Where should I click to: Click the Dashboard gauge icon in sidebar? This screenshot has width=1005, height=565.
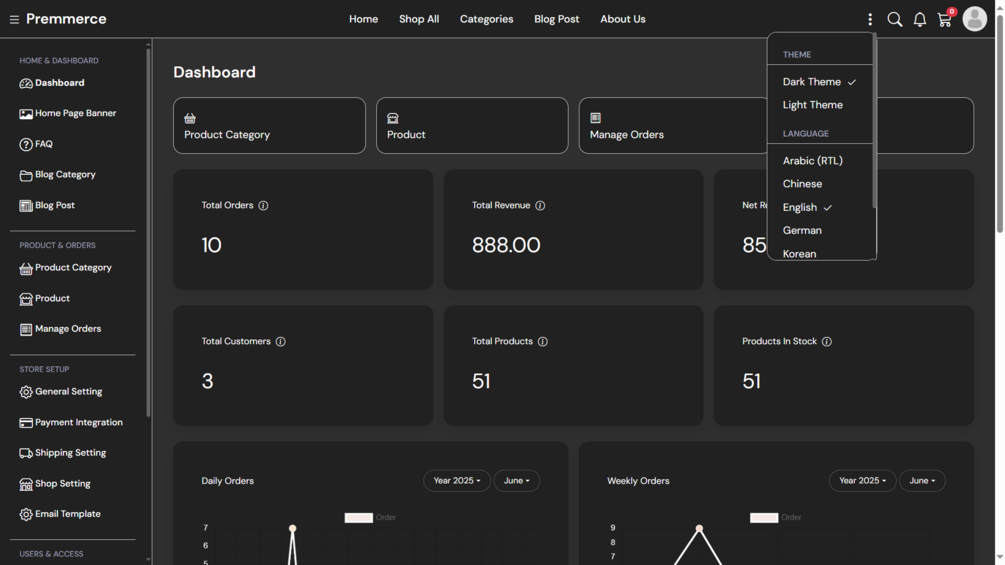coord(26,83)
